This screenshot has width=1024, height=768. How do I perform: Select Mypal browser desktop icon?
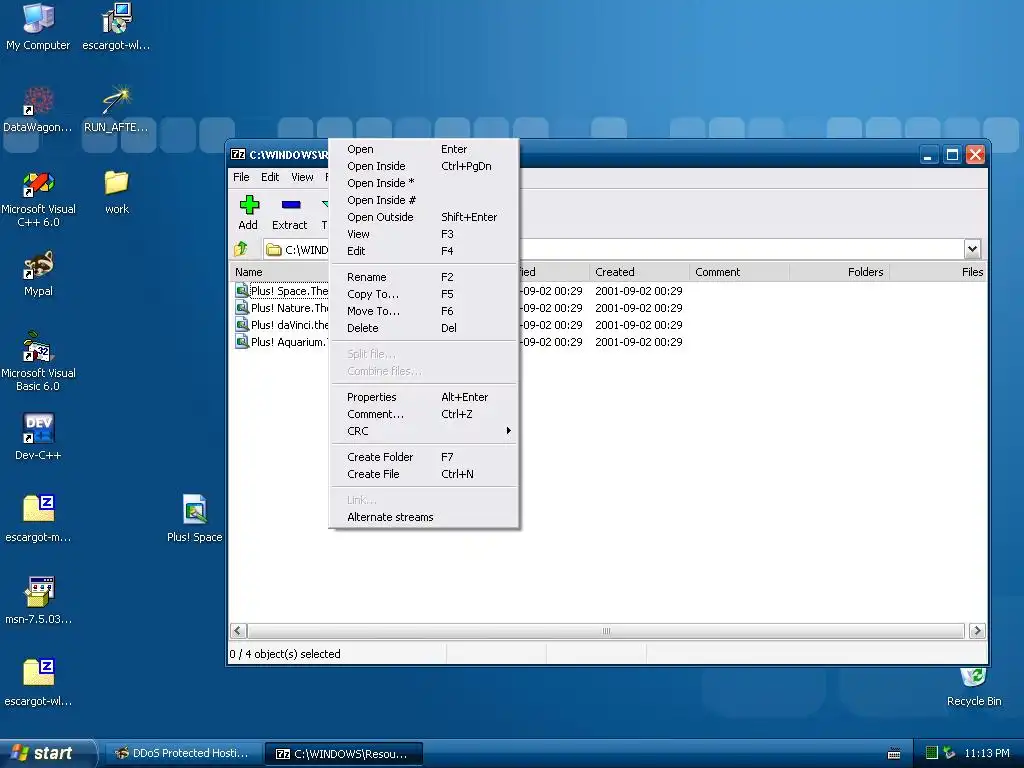coord(38,265)
